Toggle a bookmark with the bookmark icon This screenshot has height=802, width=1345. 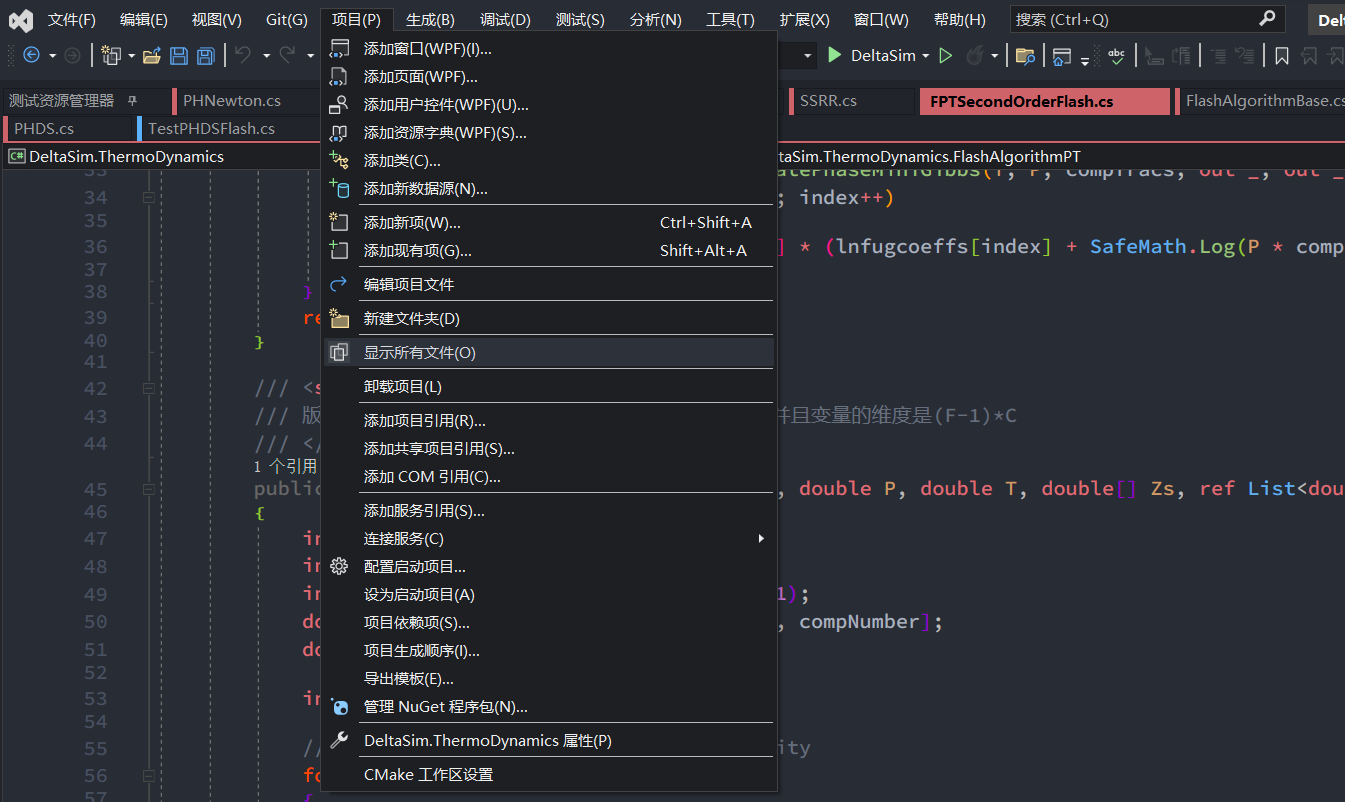tap(1281, 56)
